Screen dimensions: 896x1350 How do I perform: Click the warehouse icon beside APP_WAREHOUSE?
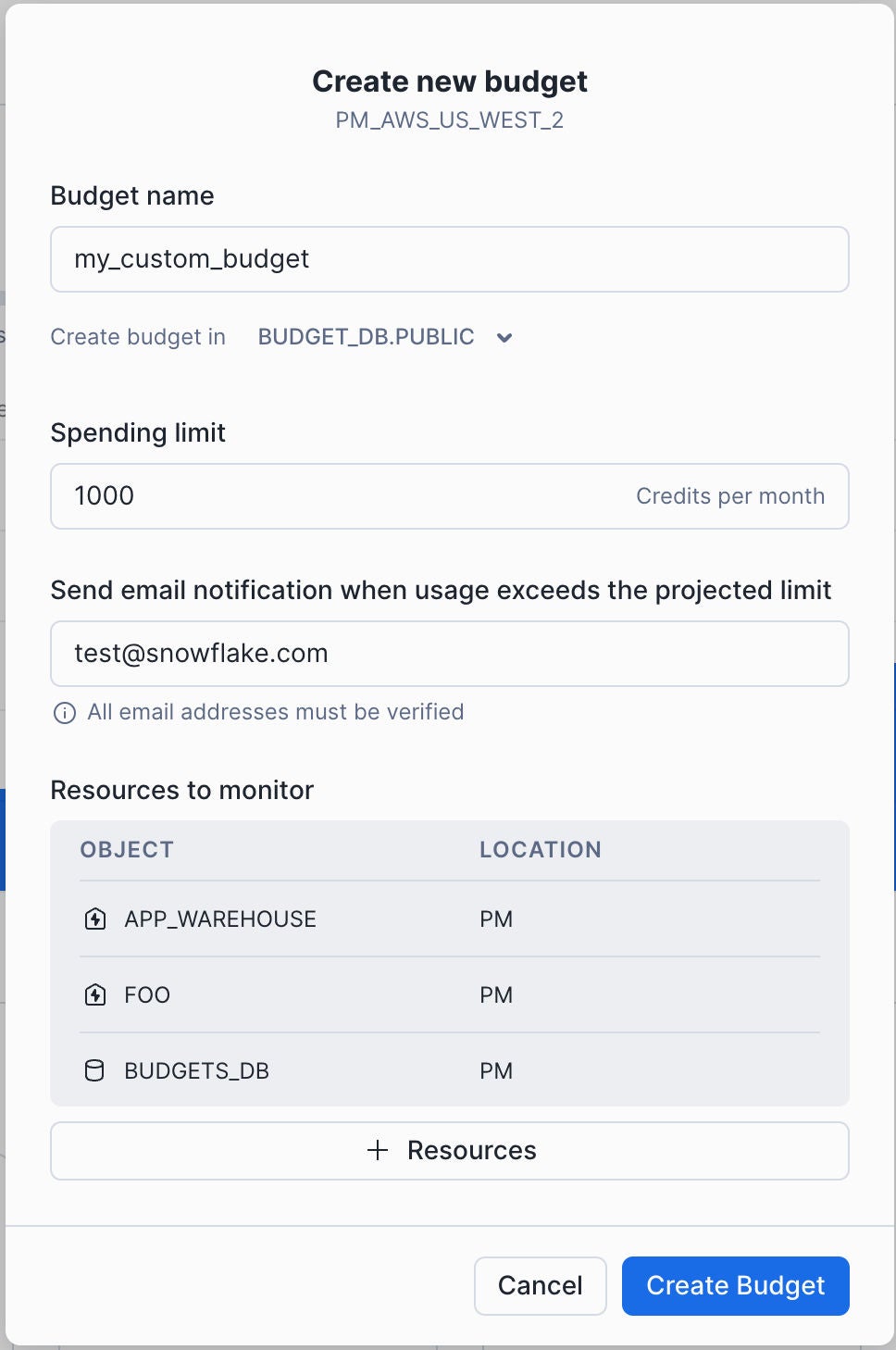click(x=95, y=919)
